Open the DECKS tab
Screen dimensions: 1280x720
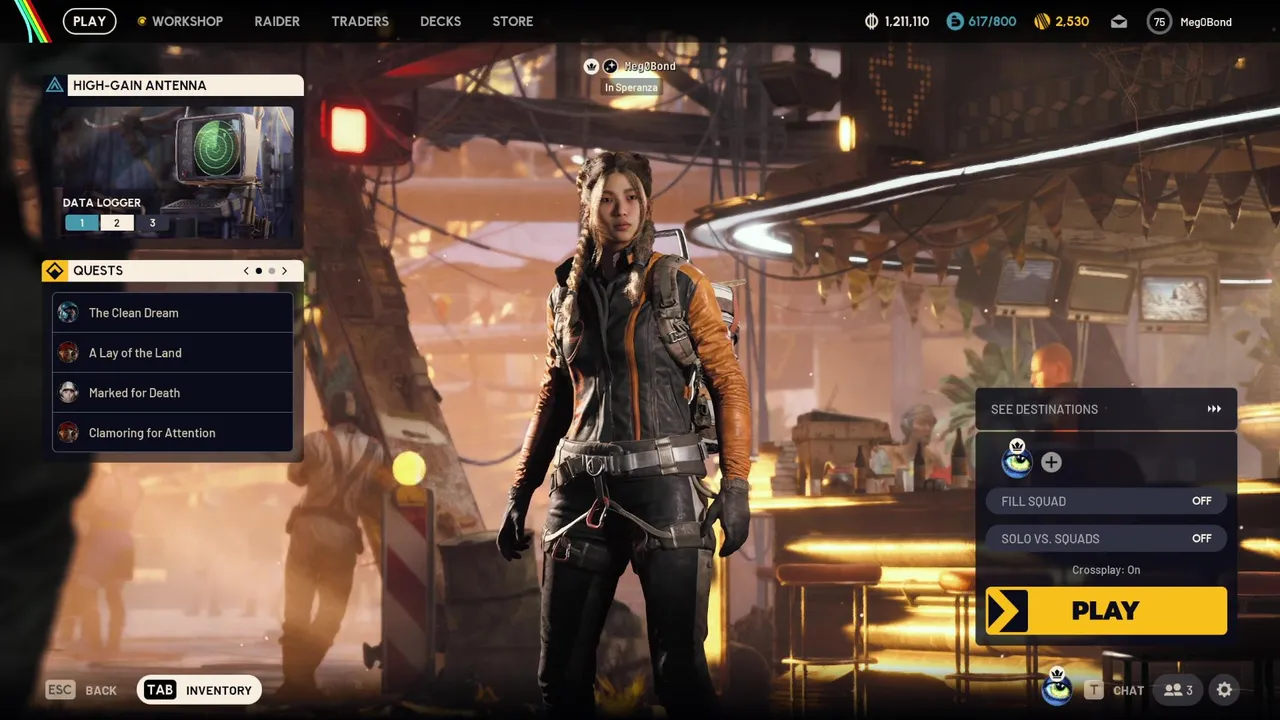click(440, 21)
